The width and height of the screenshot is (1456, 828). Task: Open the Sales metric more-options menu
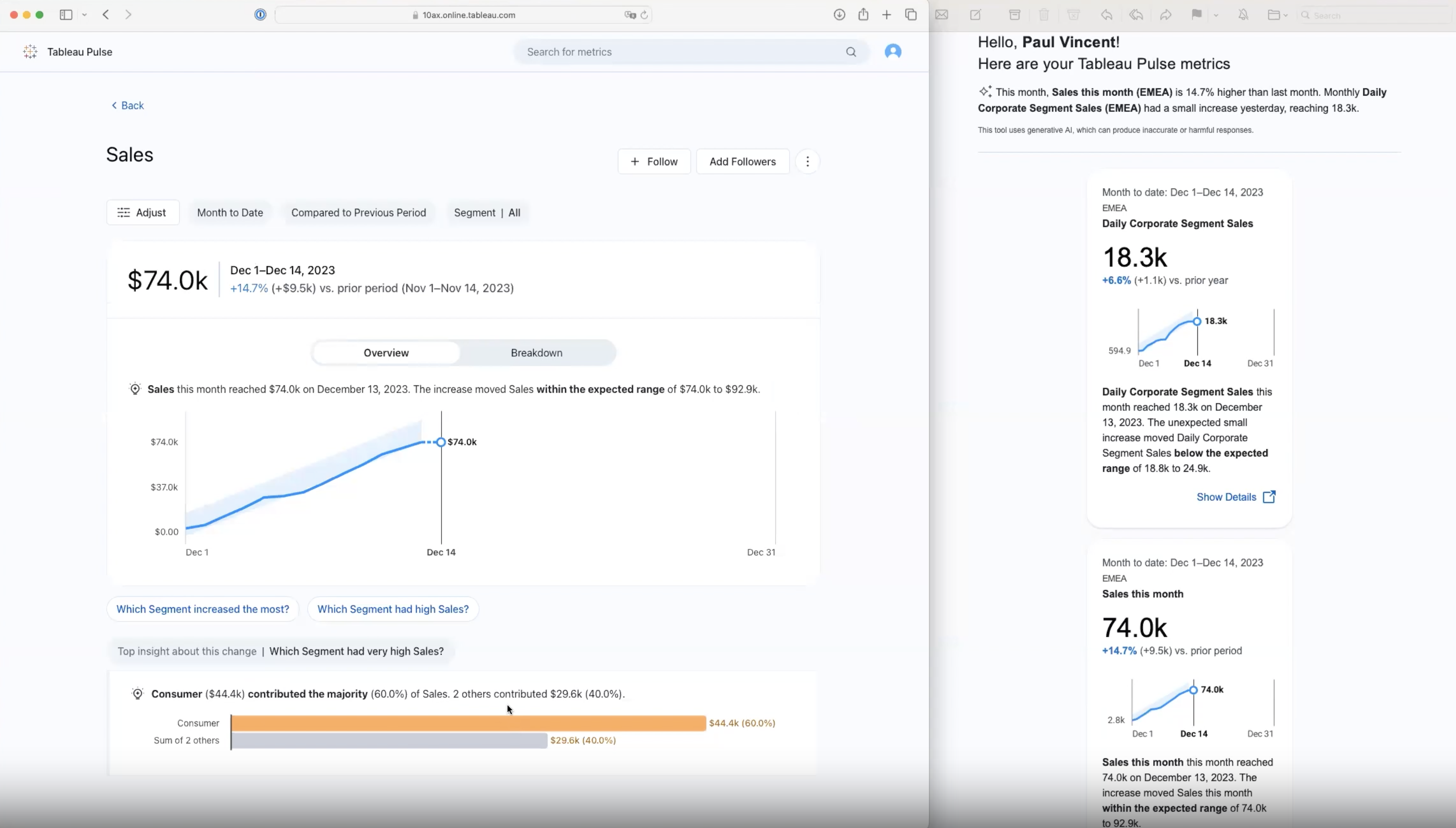click(x=807, y=161)
